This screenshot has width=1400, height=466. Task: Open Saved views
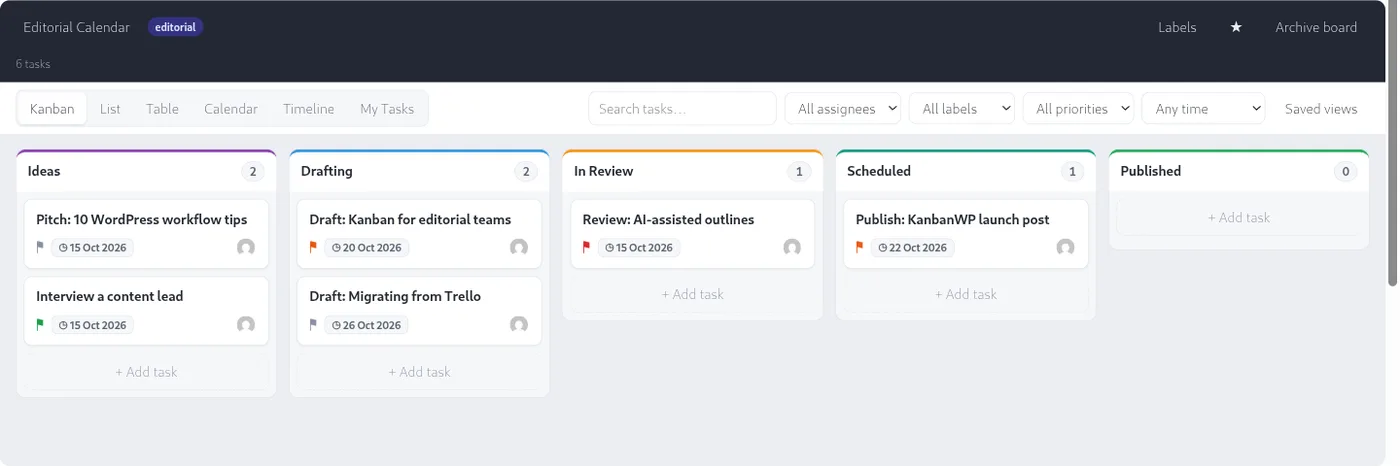1321,108
